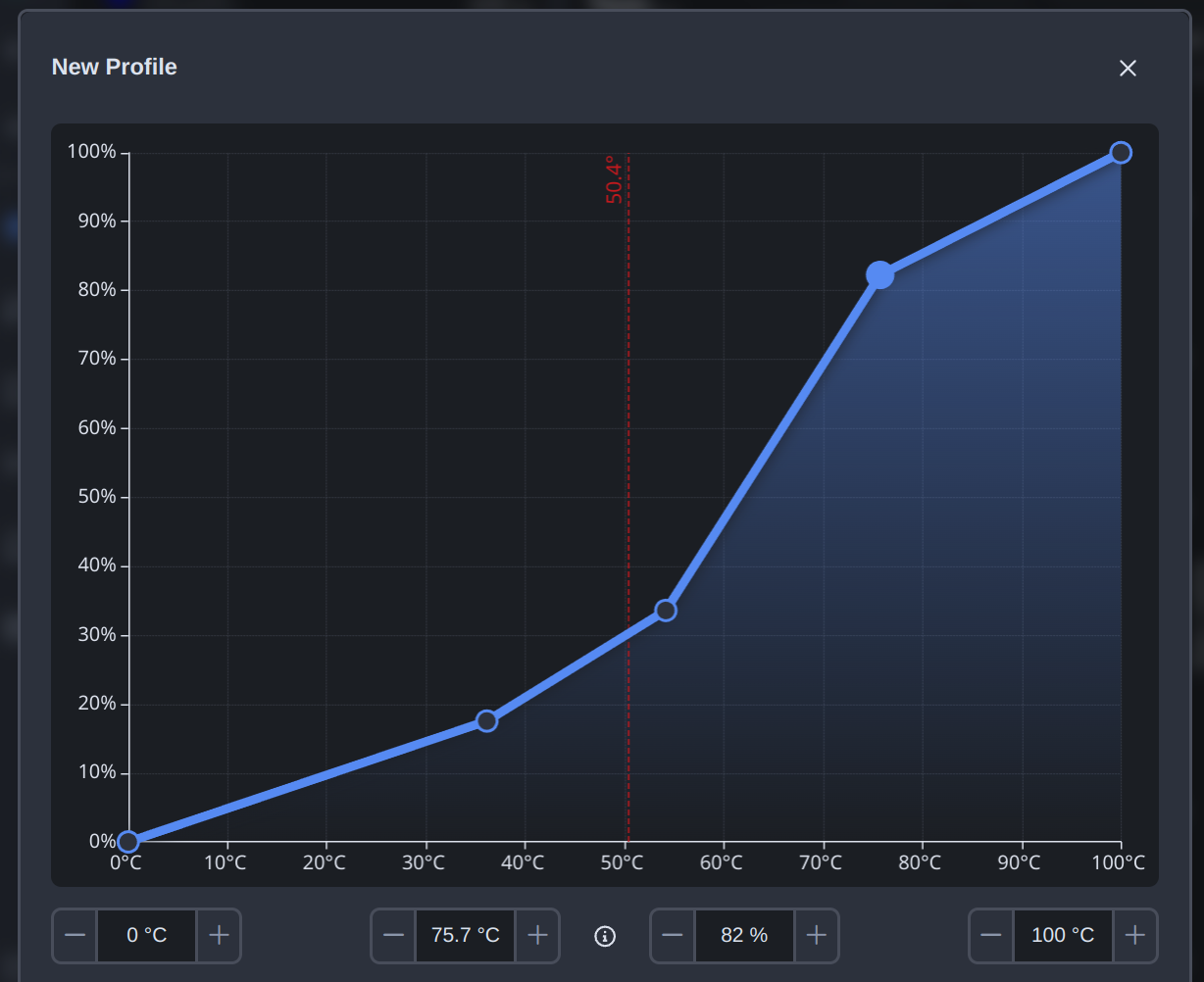Click the 75.7 °C temperature input field
Viewport: 1204px width, 982px height.
click(465, 936)
